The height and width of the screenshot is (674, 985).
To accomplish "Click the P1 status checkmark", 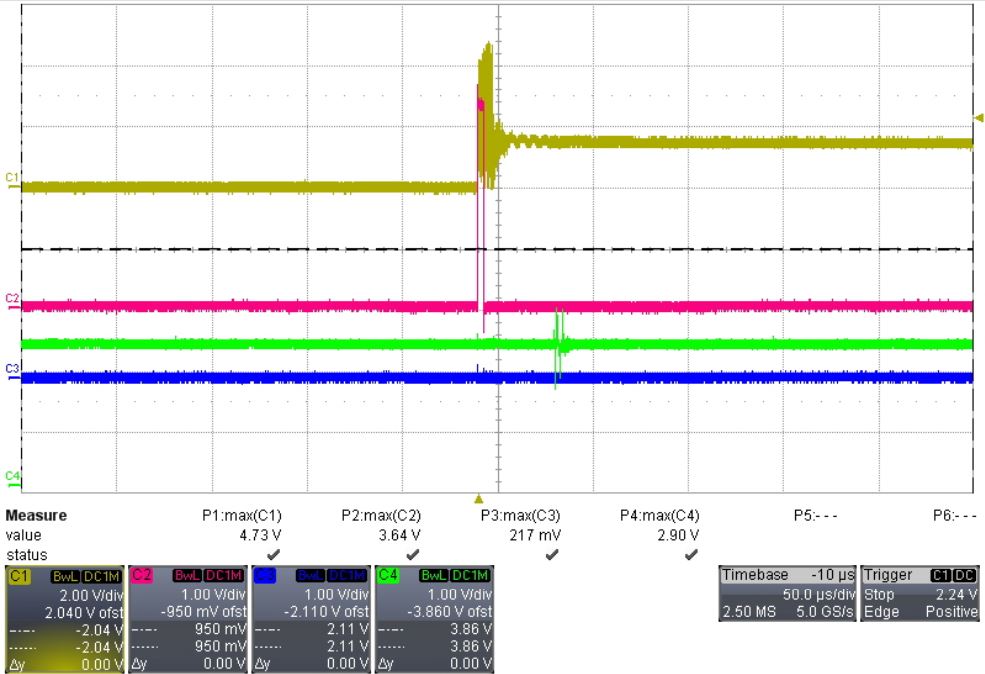I will point(273,555).
